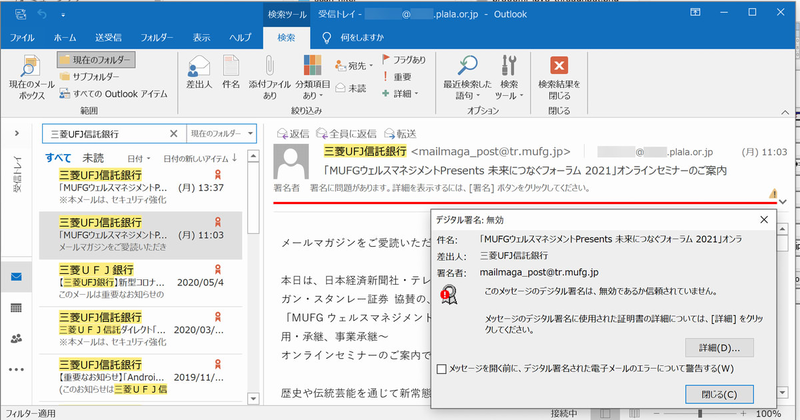This screenshot has height=420, width=800.
Task: Open People view in navigation bar
Action: click(x=16, y=338)
